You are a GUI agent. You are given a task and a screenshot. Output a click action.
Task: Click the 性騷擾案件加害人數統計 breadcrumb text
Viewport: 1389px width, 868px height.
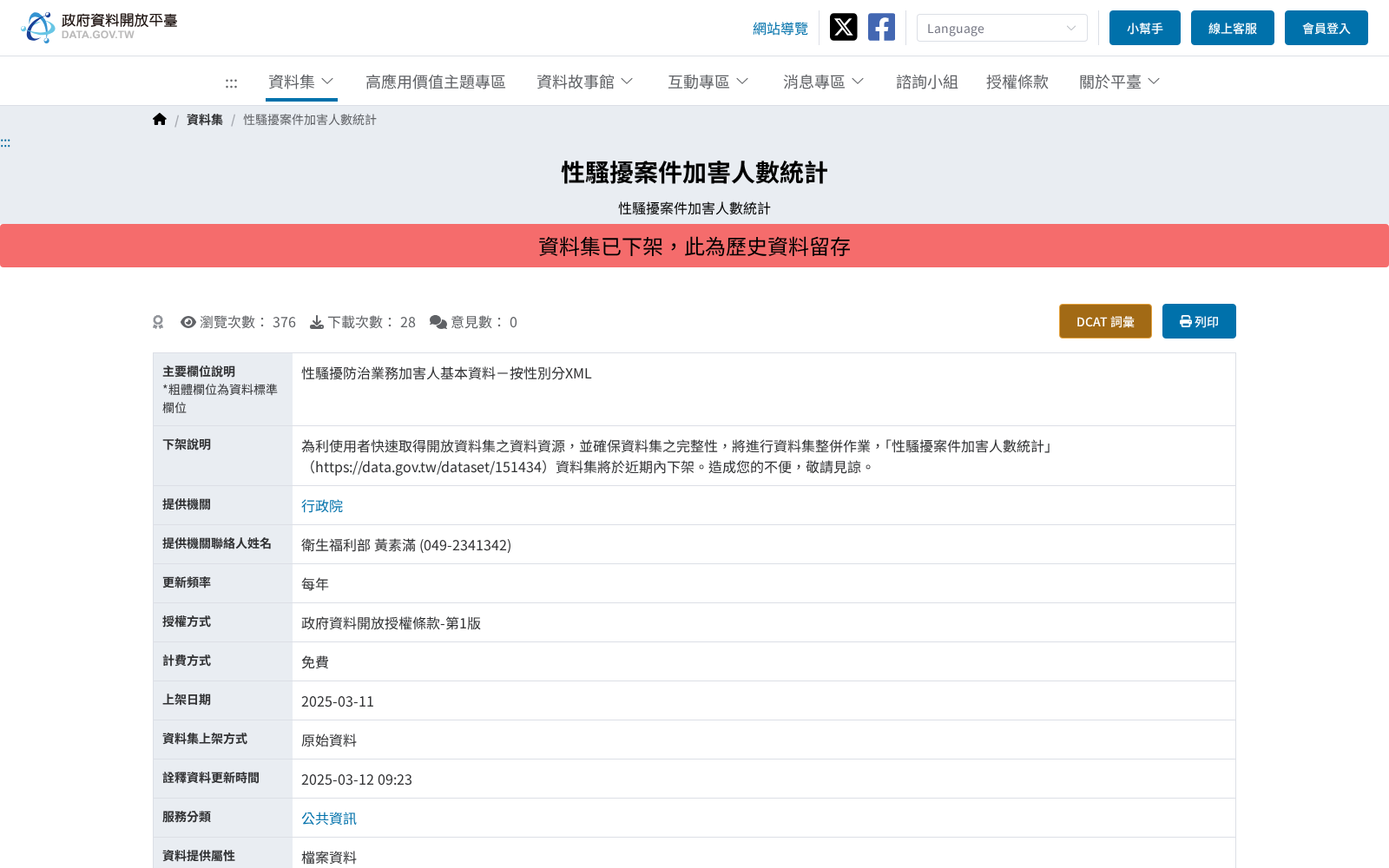310,120
